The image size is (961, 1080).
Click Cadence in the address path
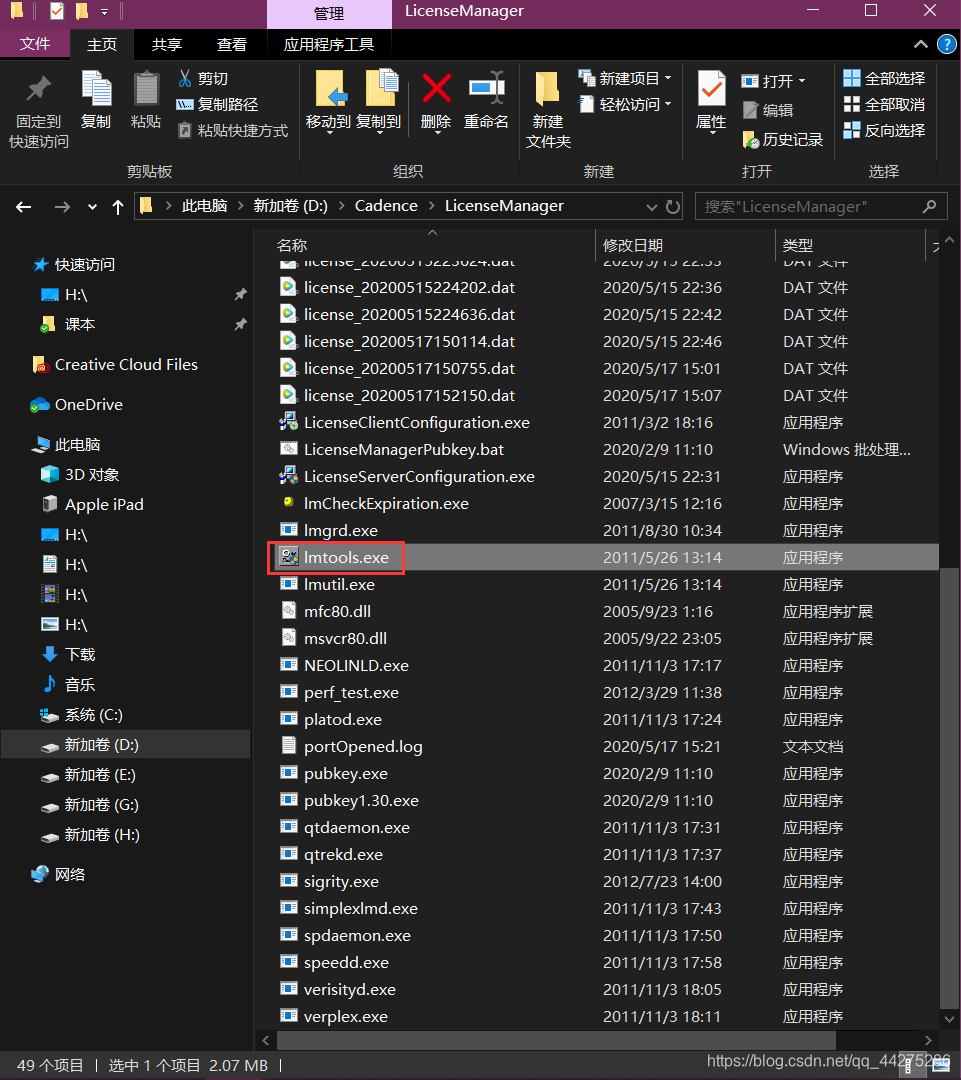[x=386, y=206]
